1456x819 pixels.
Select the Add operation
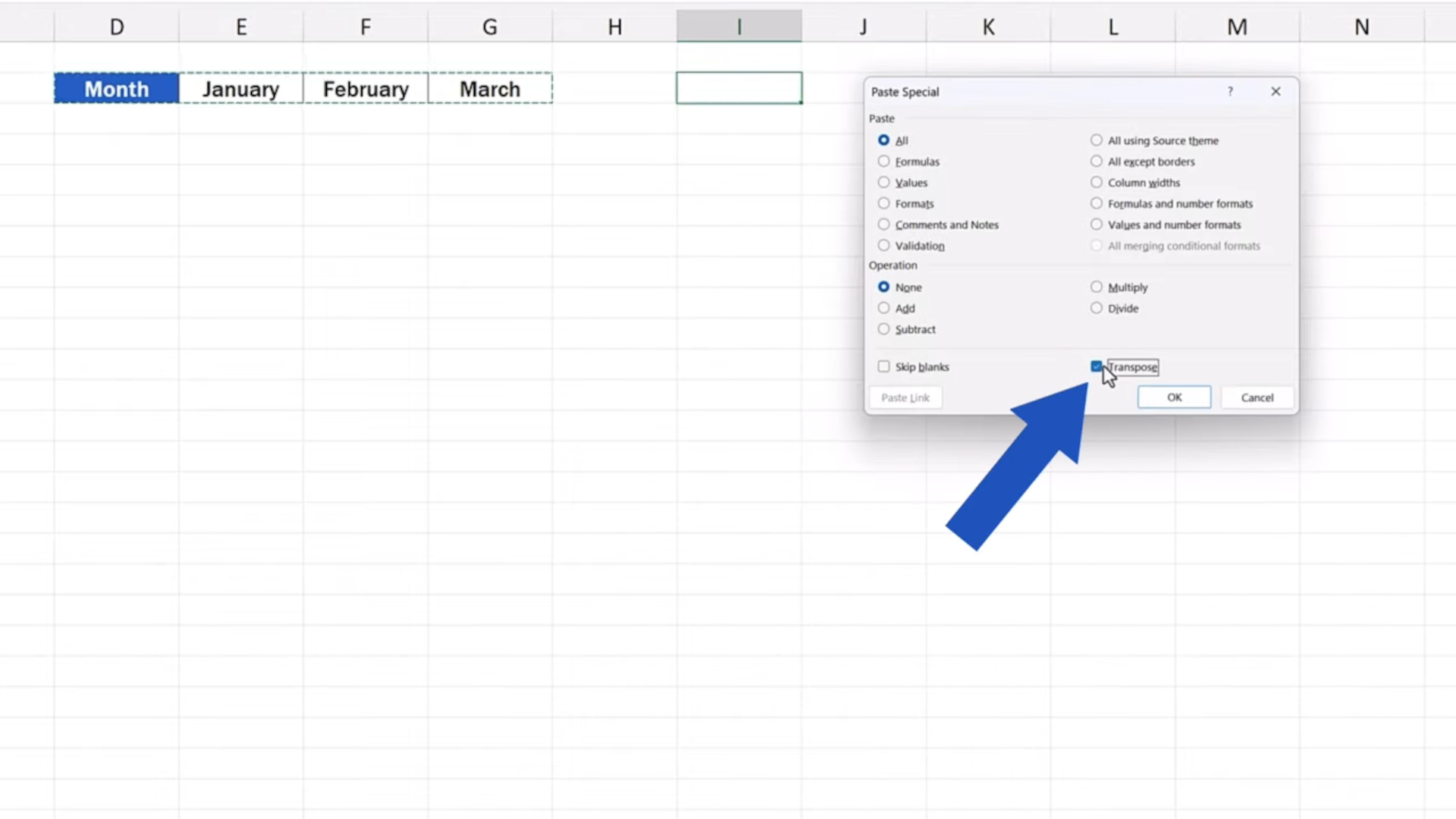pos(883,308)
